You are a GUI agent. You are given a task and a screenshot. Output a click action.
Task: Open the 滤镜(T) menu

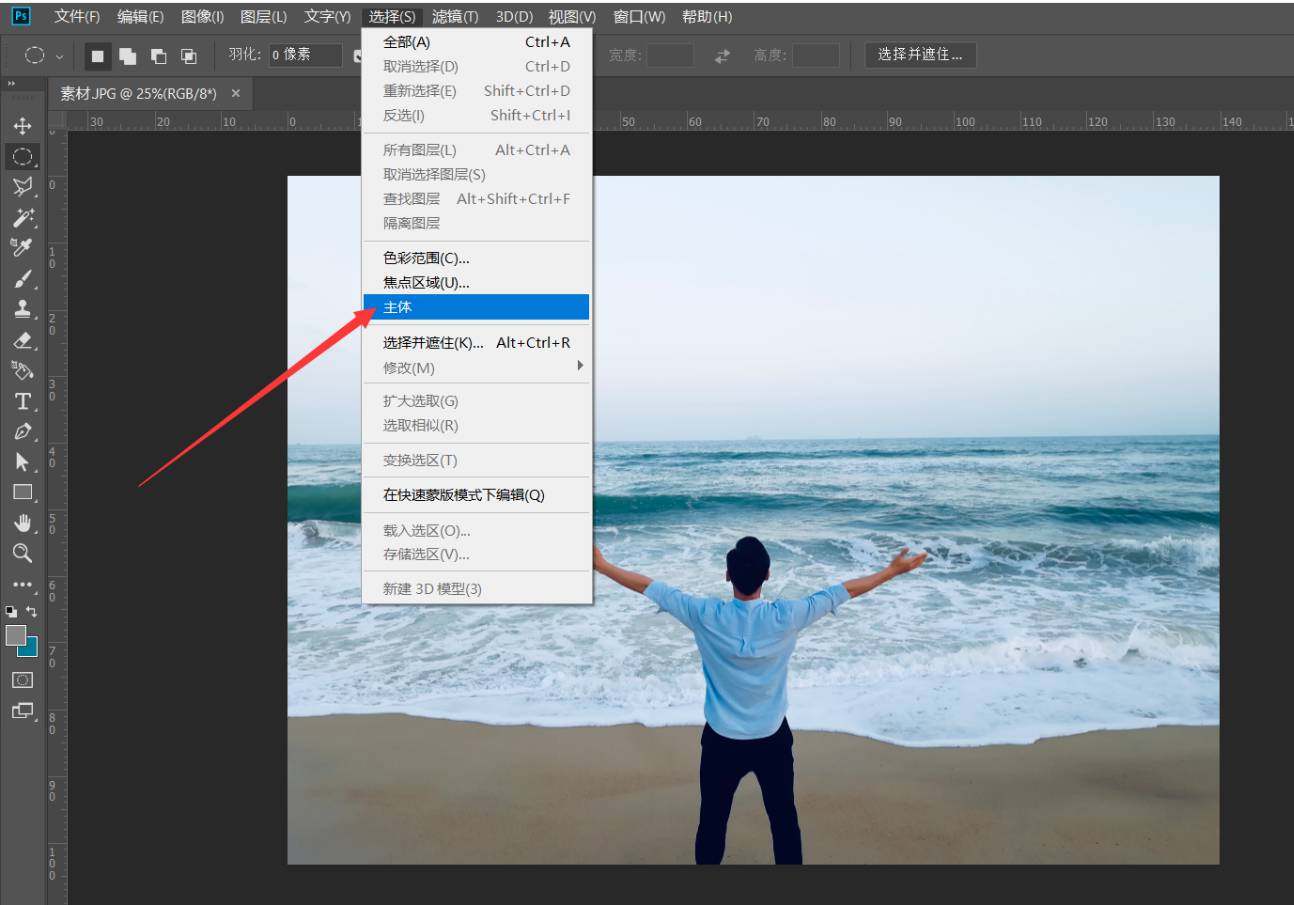point(456,16)
